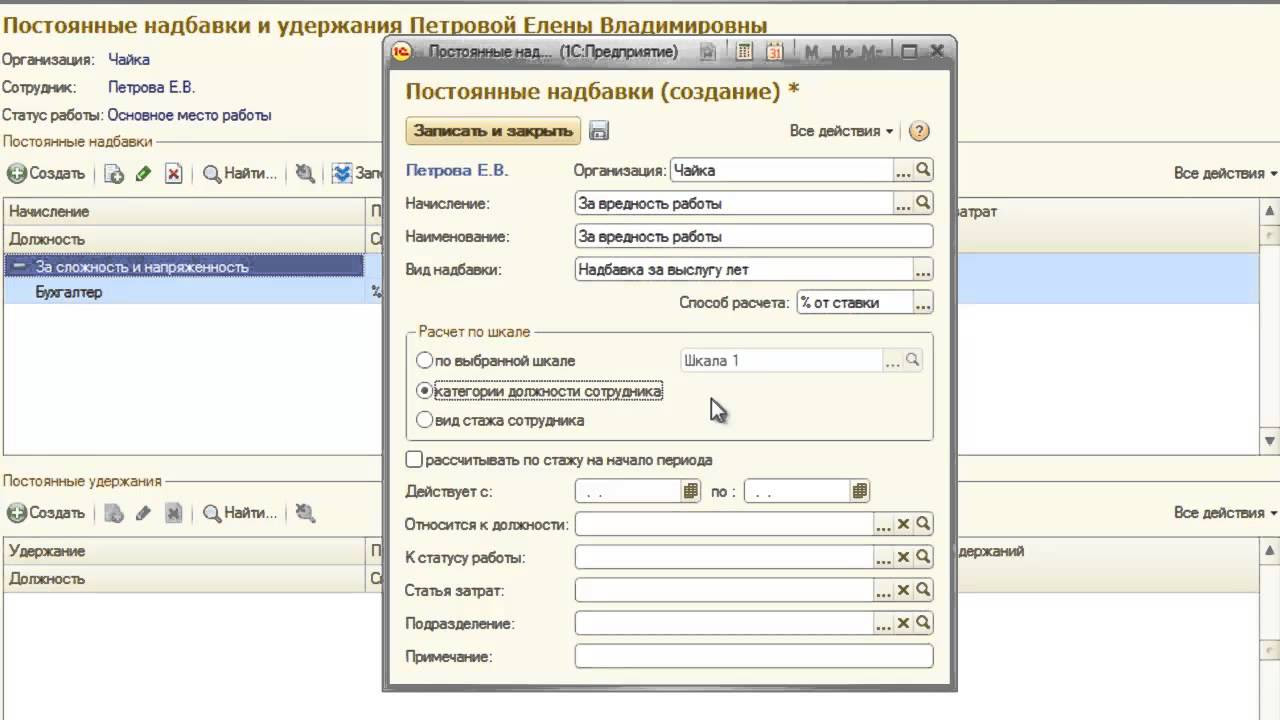Select radio 'вид стажа сотрудника'
The image size is (1280, 720).
click(x=425, y=420)
